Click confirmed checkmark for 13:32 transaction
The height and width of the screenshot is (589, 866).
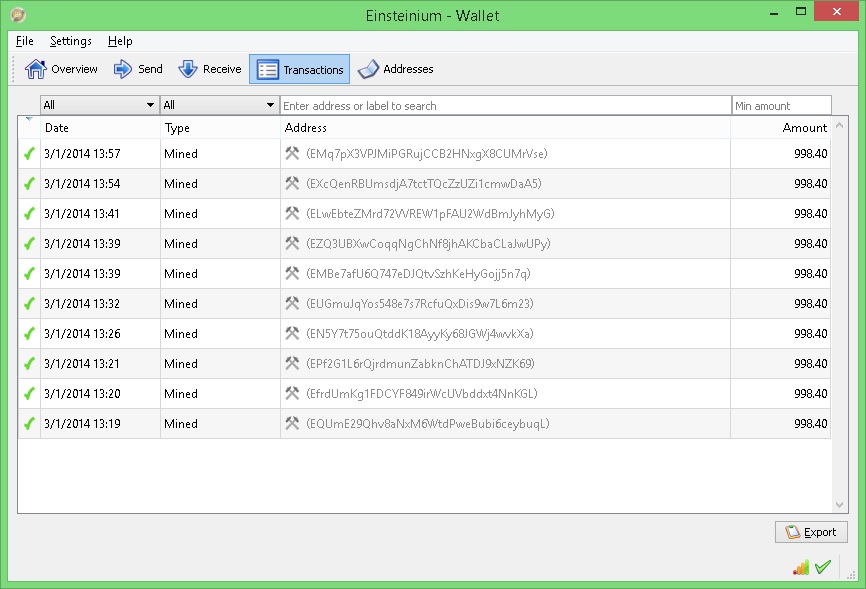(x=29, y=303)
